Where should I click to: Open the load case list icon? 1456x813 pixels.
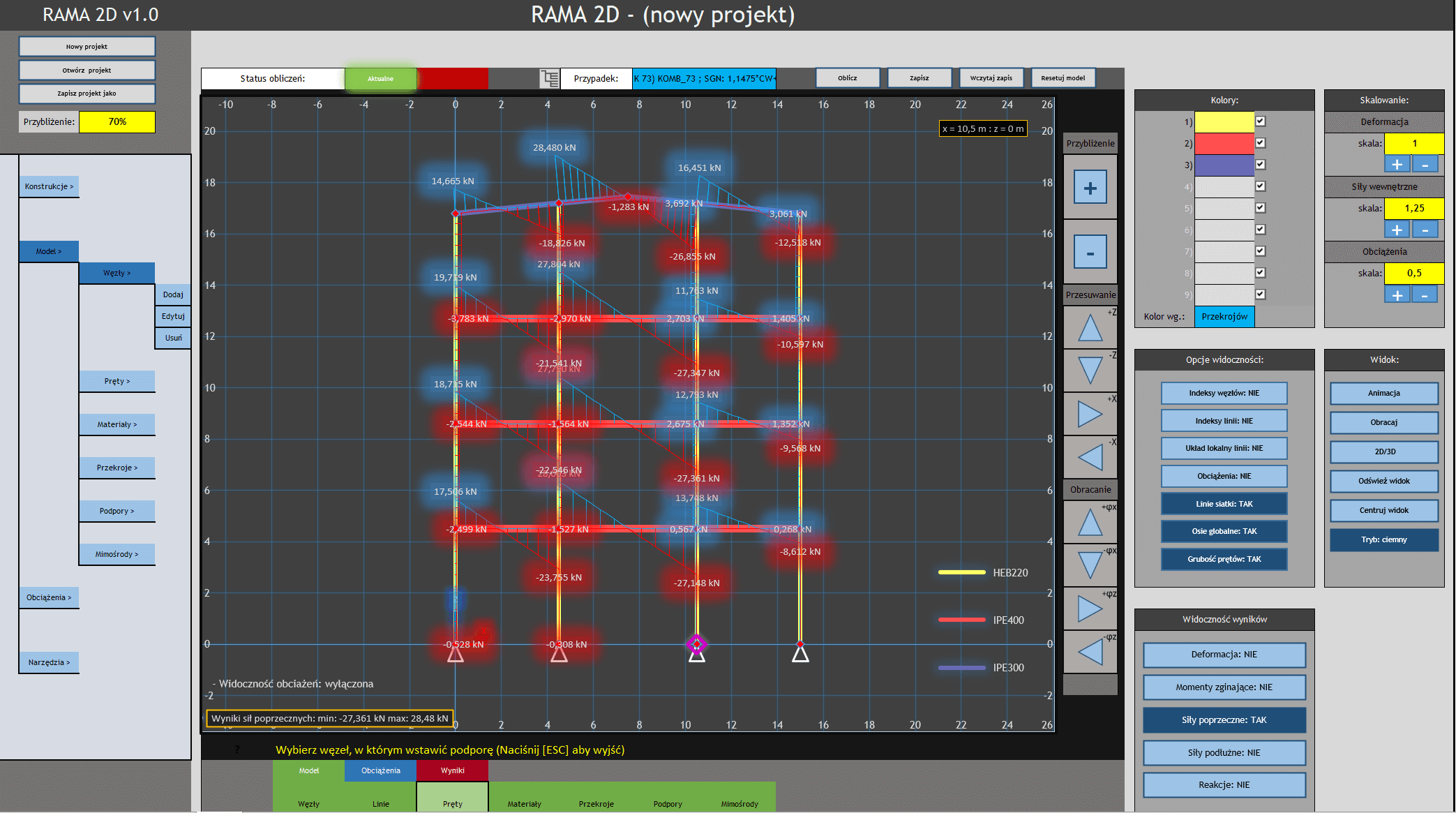coord(550,78)
